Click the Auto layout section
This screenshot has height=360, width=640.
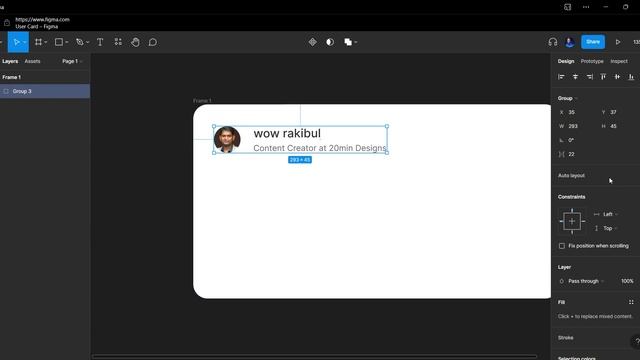coord(571,176)
